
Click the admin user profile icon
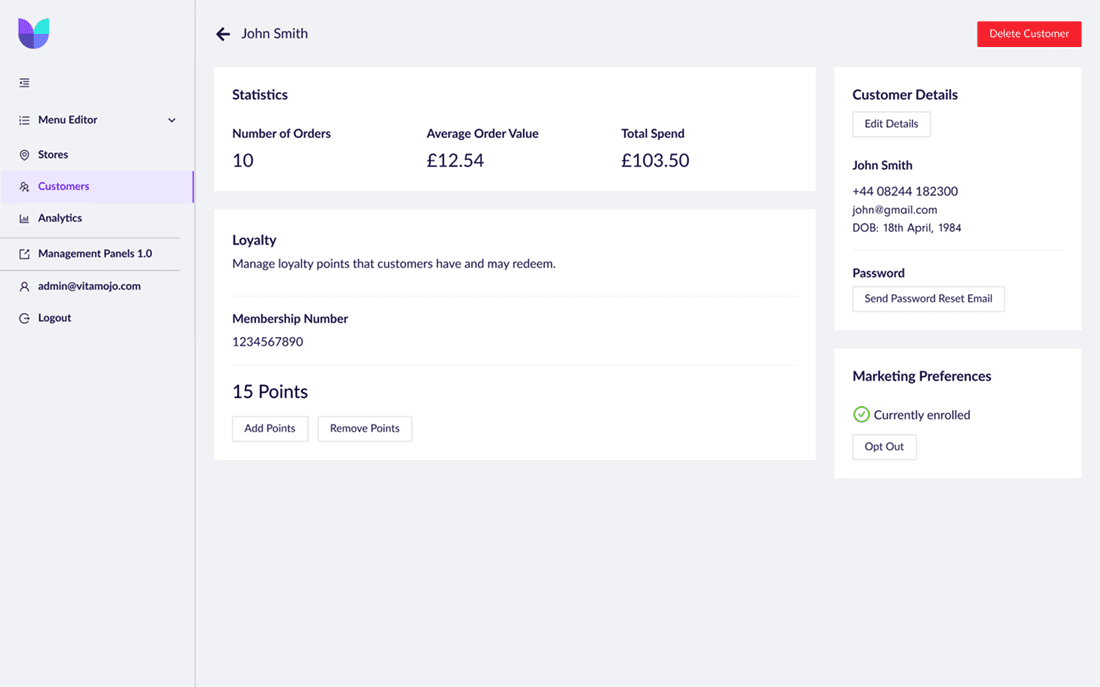pos(24,286)
